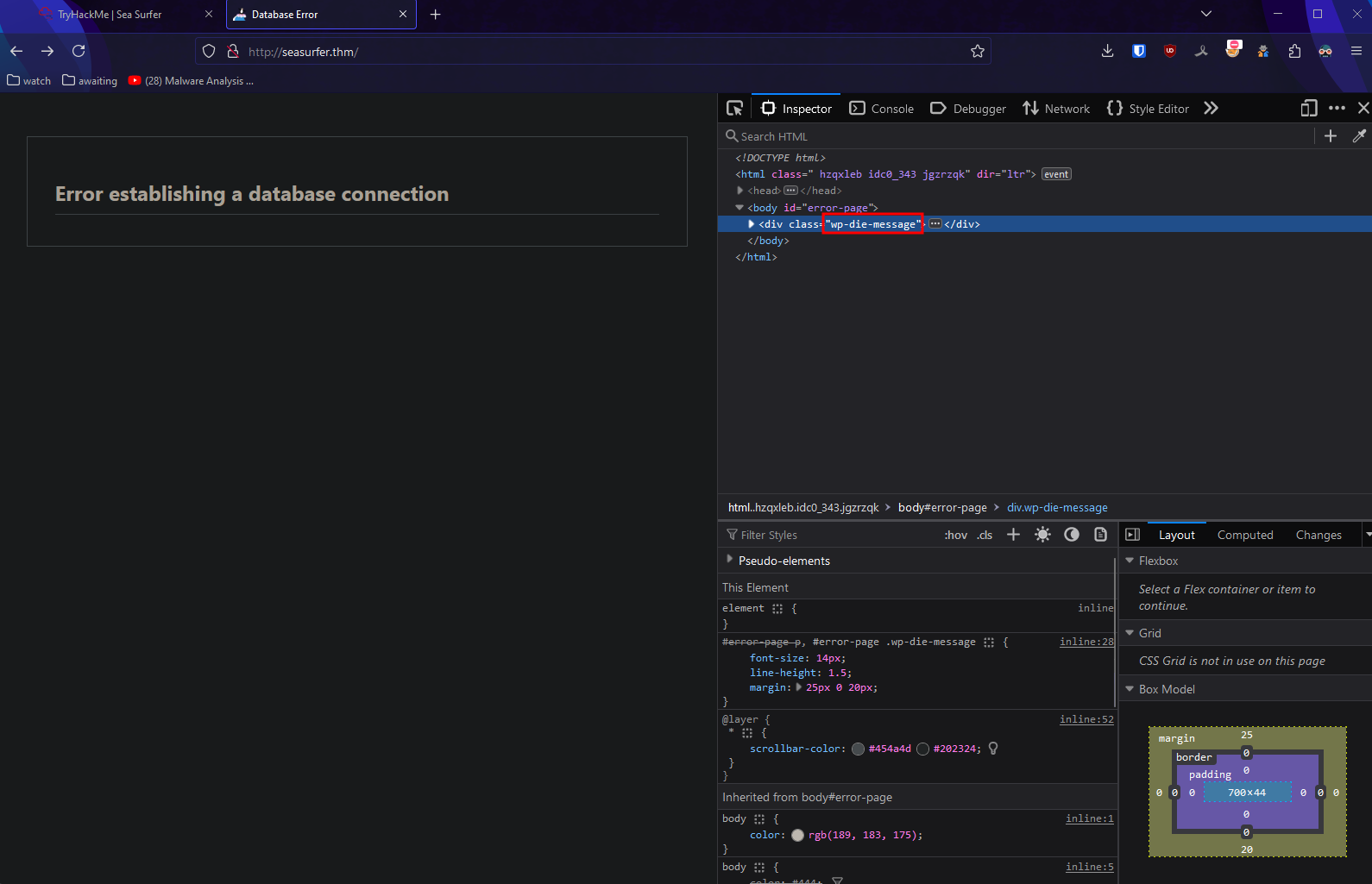Bookmark this page star icon
The height and width of the screenshot is (884, 1372).
977,51
